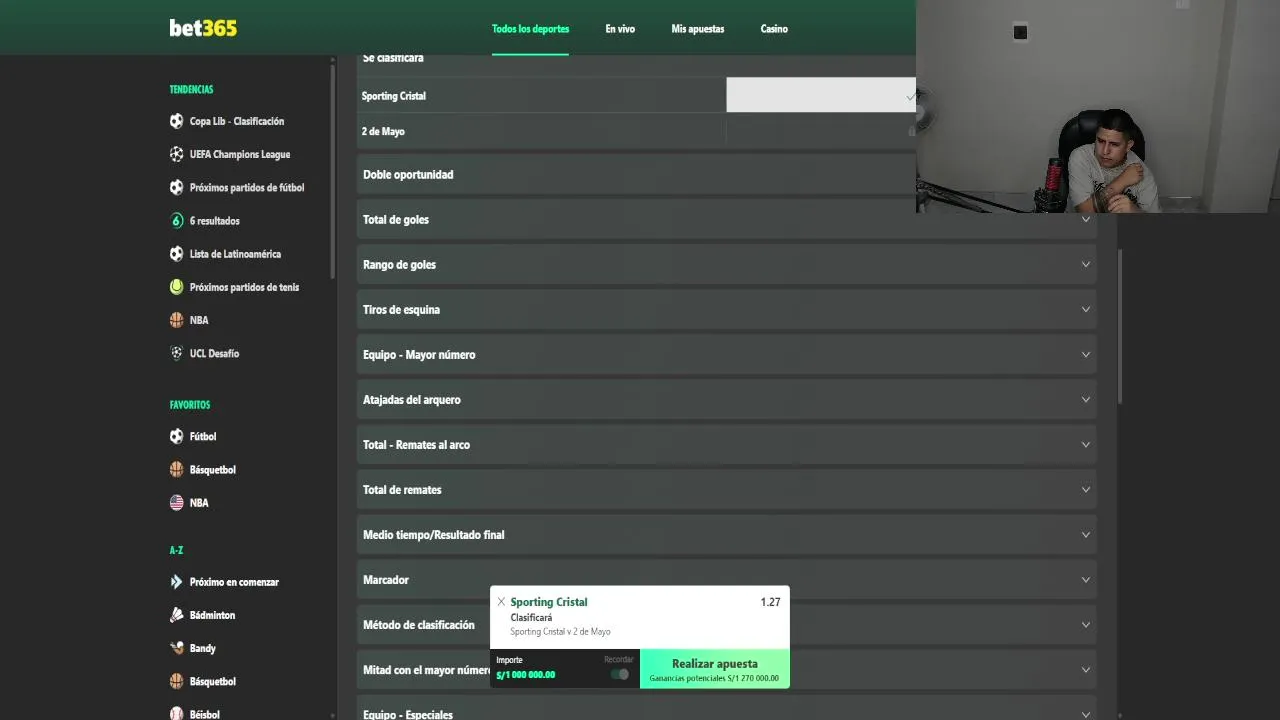Open Próximos partidos de tenis link

pyautogui.click(x=244, y=287)
